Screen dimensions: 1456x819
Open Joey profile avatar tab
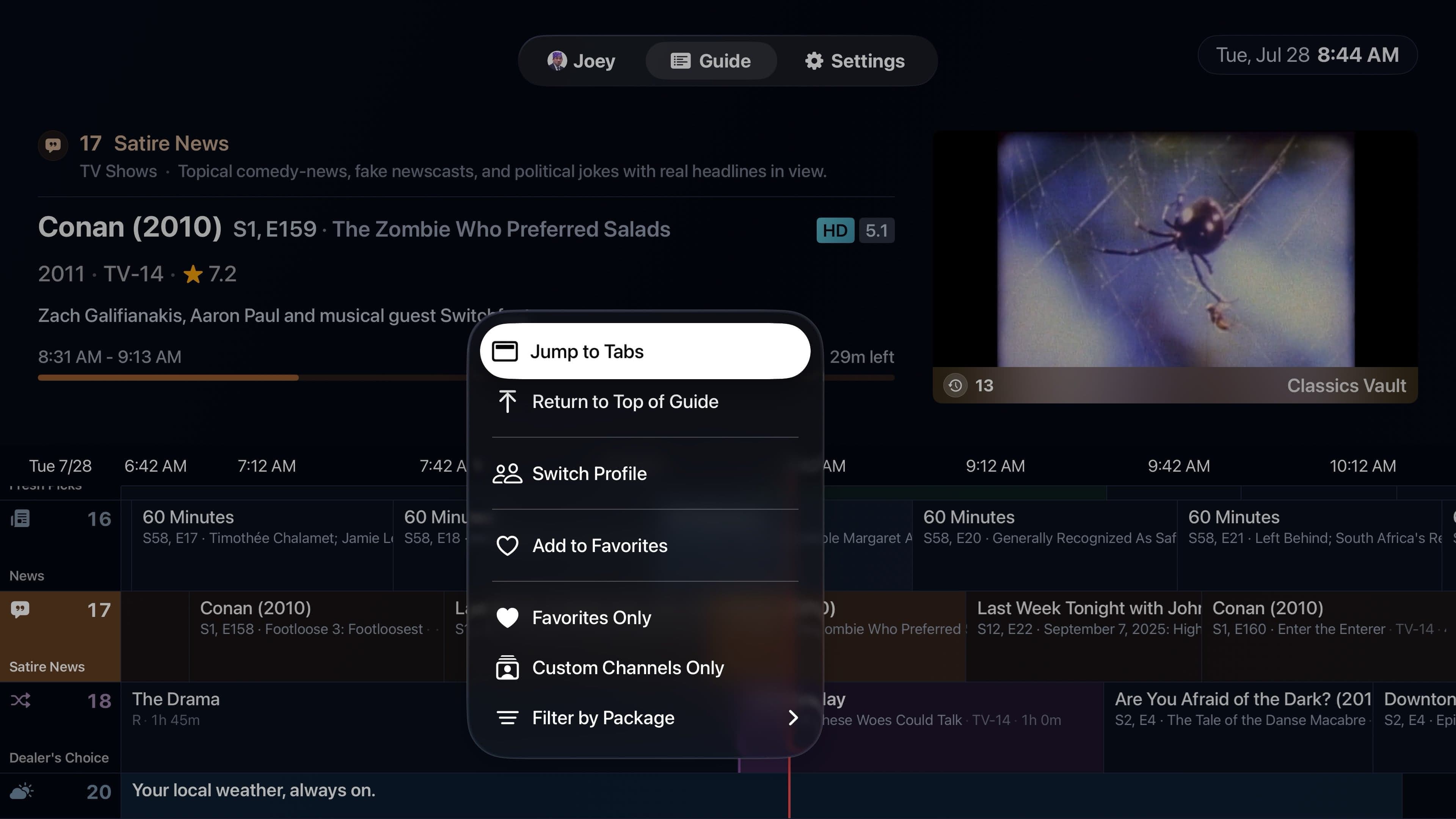coord(582,61)
